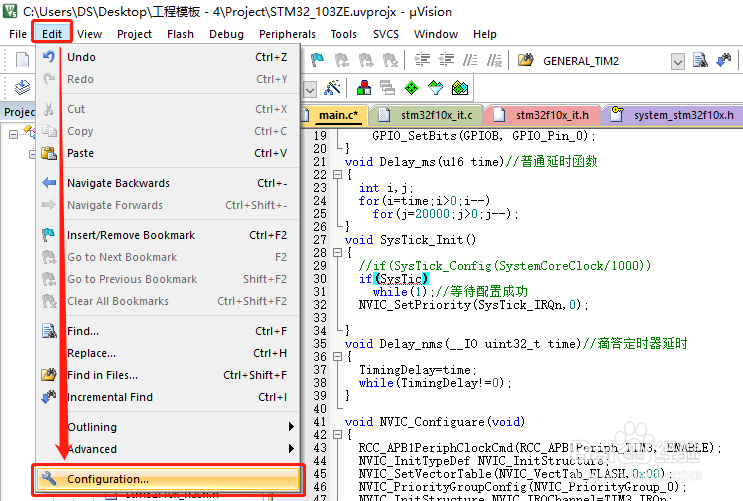Switch to the stm32f10x_it.c tab
743x501 pixels.
[x=428, y=115]
